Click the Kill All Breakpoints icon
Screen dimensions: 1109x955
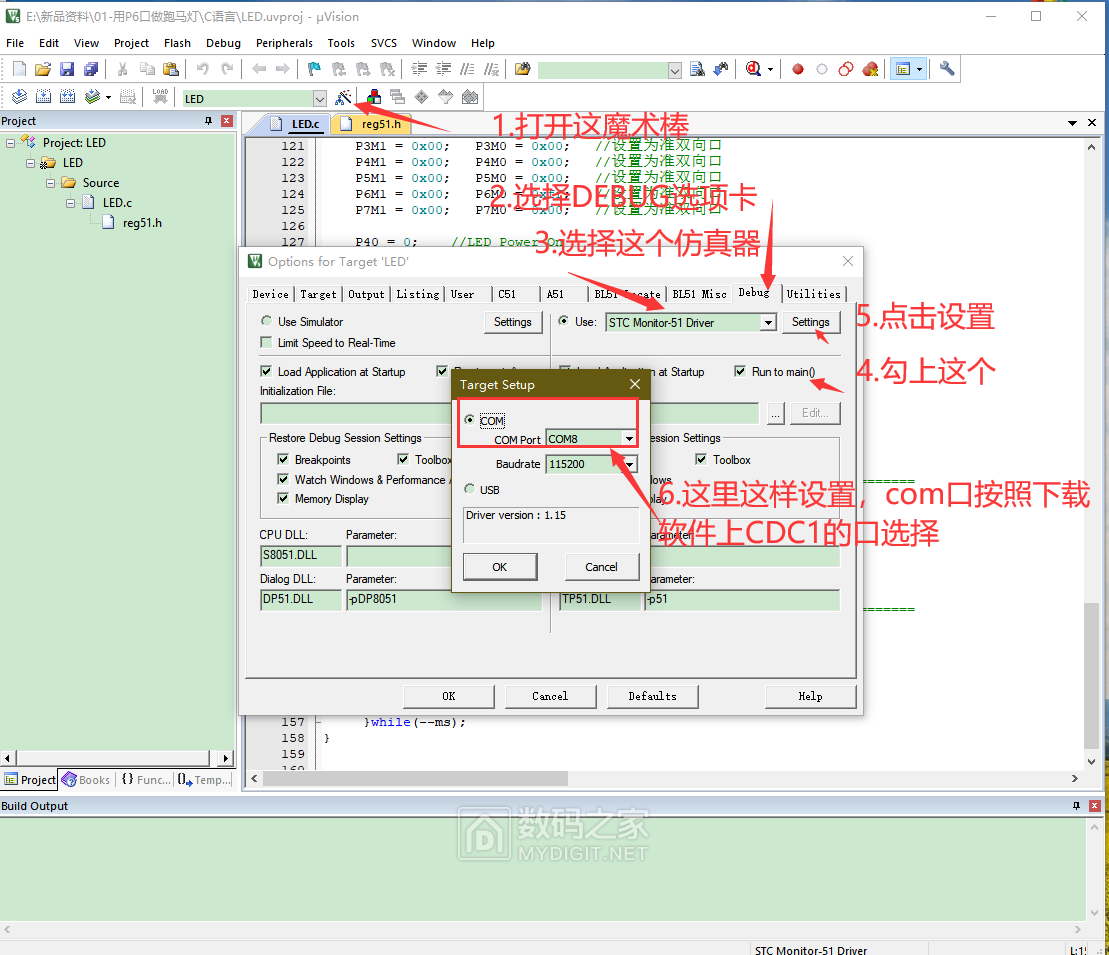pyautogui.click(x=870, y=67)
